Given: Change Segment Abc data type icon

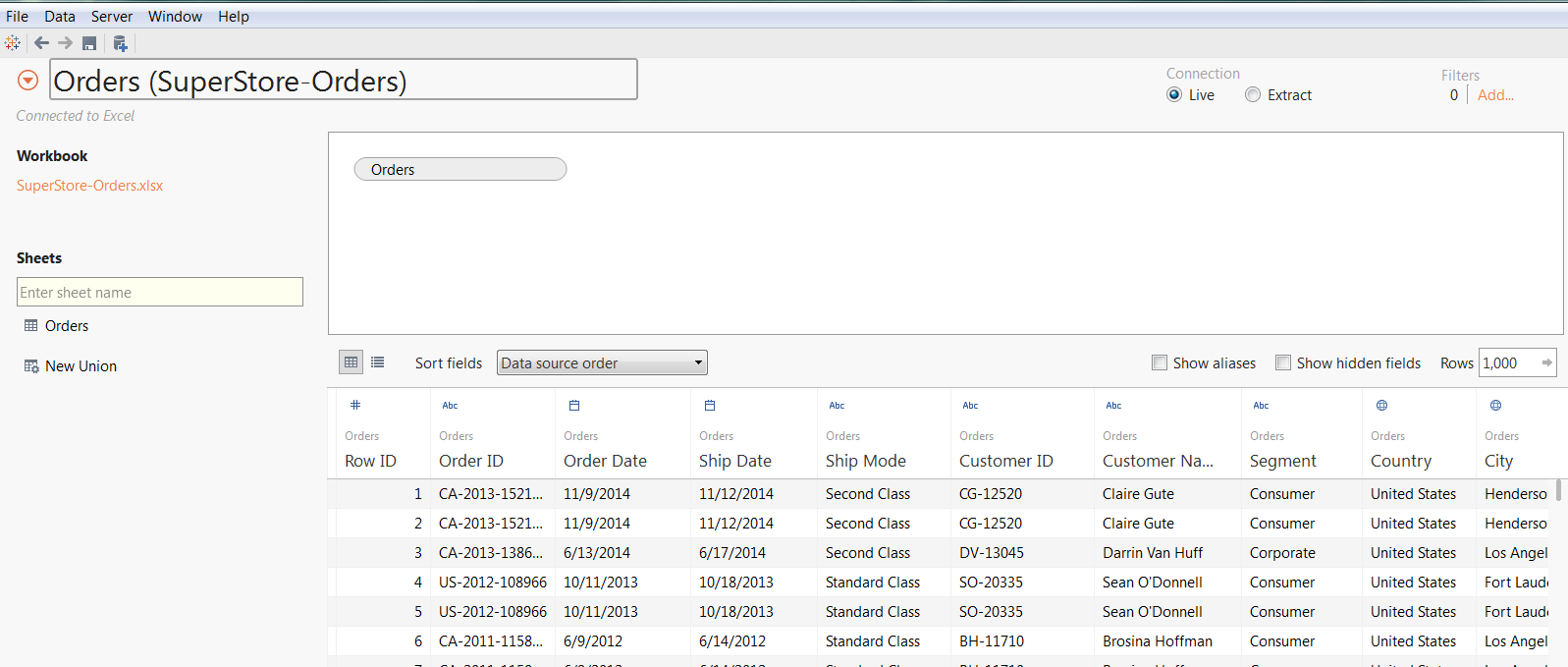Looking at the screenshot, I should (1261, 405).
